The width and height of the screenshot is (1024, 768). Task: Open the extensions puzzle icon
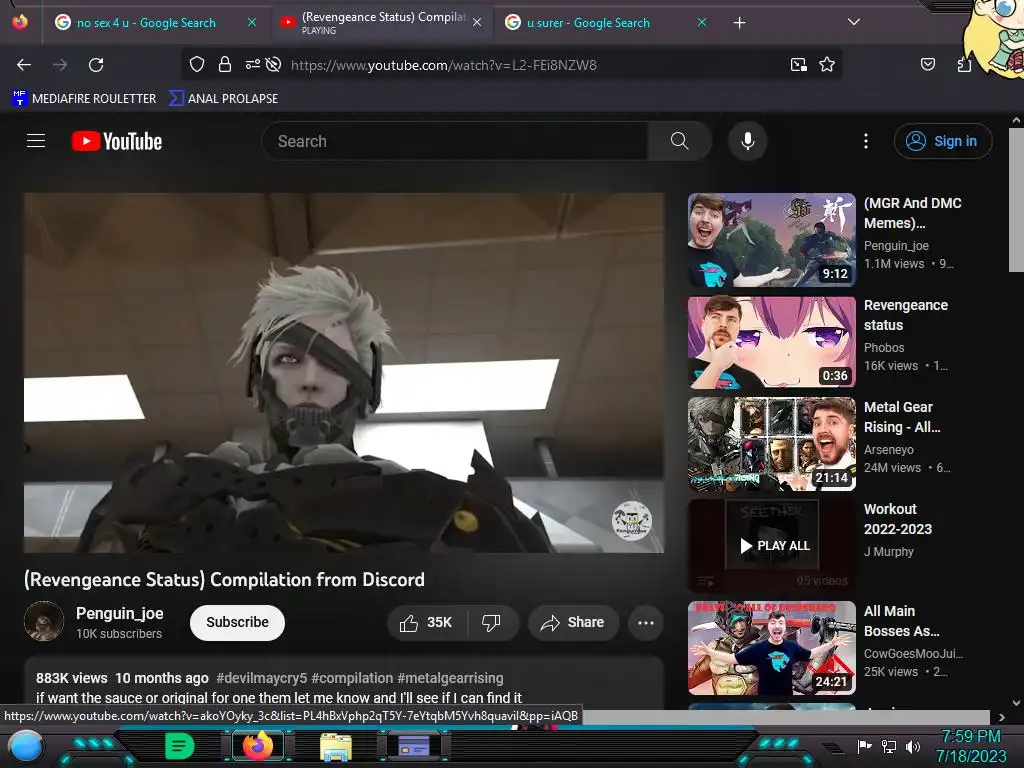[964, 64]
